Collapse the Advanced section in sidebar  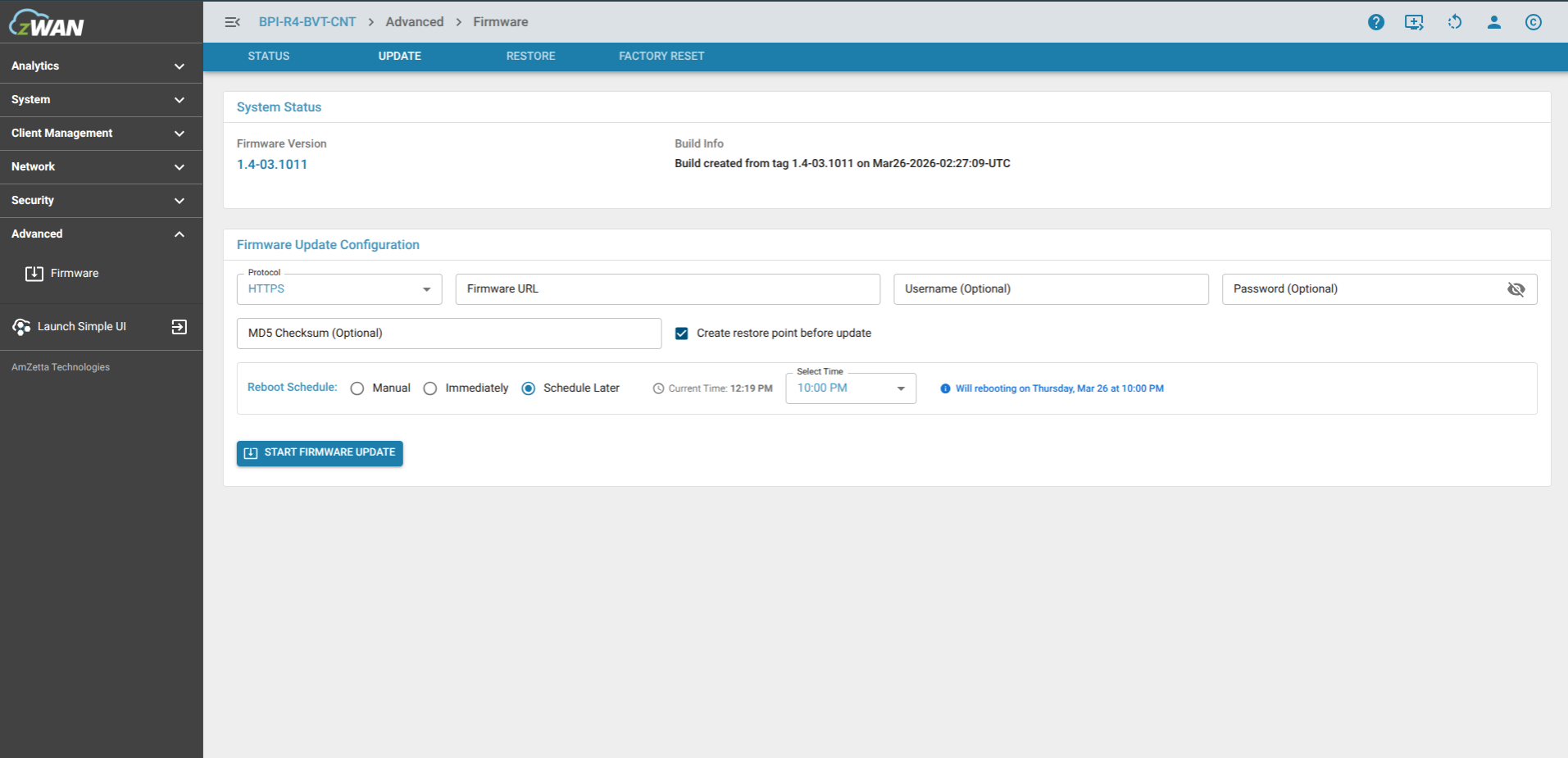[x=179, y=234]
